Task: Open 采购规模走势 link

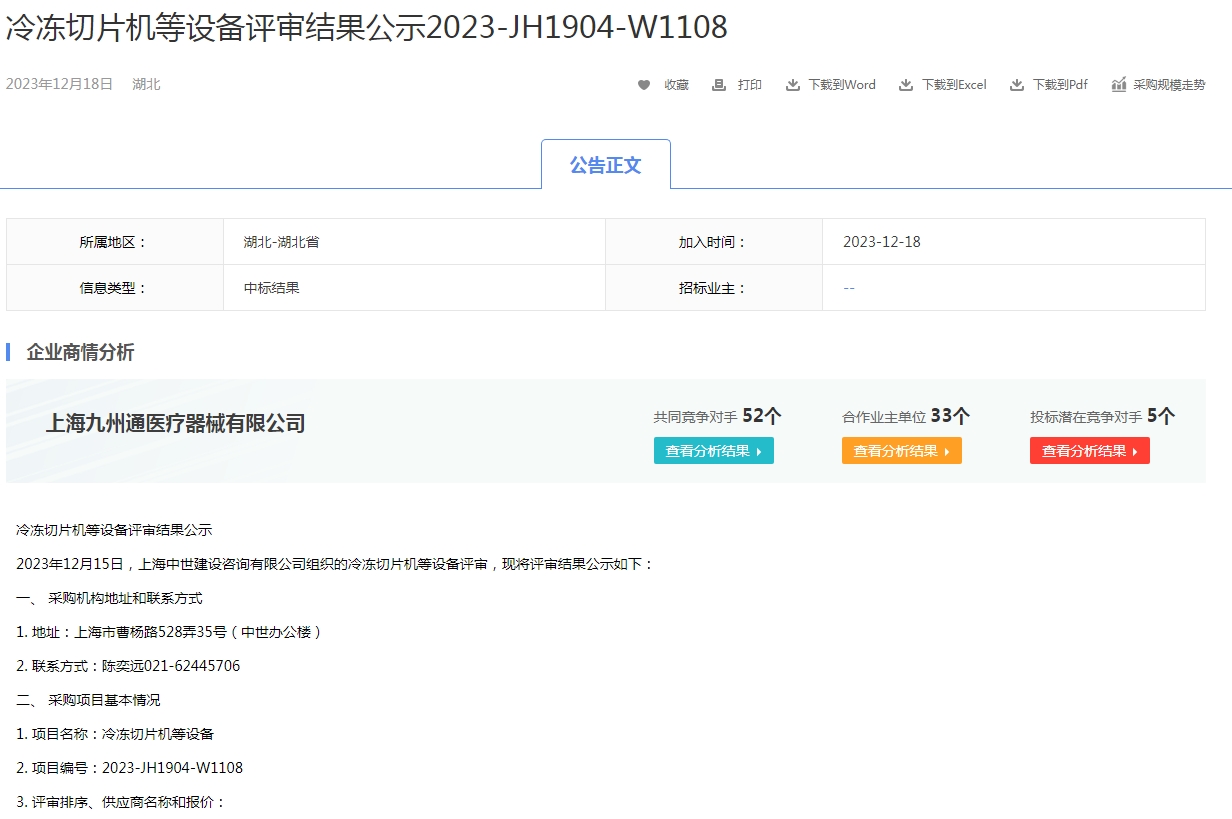Action: 1169,85
